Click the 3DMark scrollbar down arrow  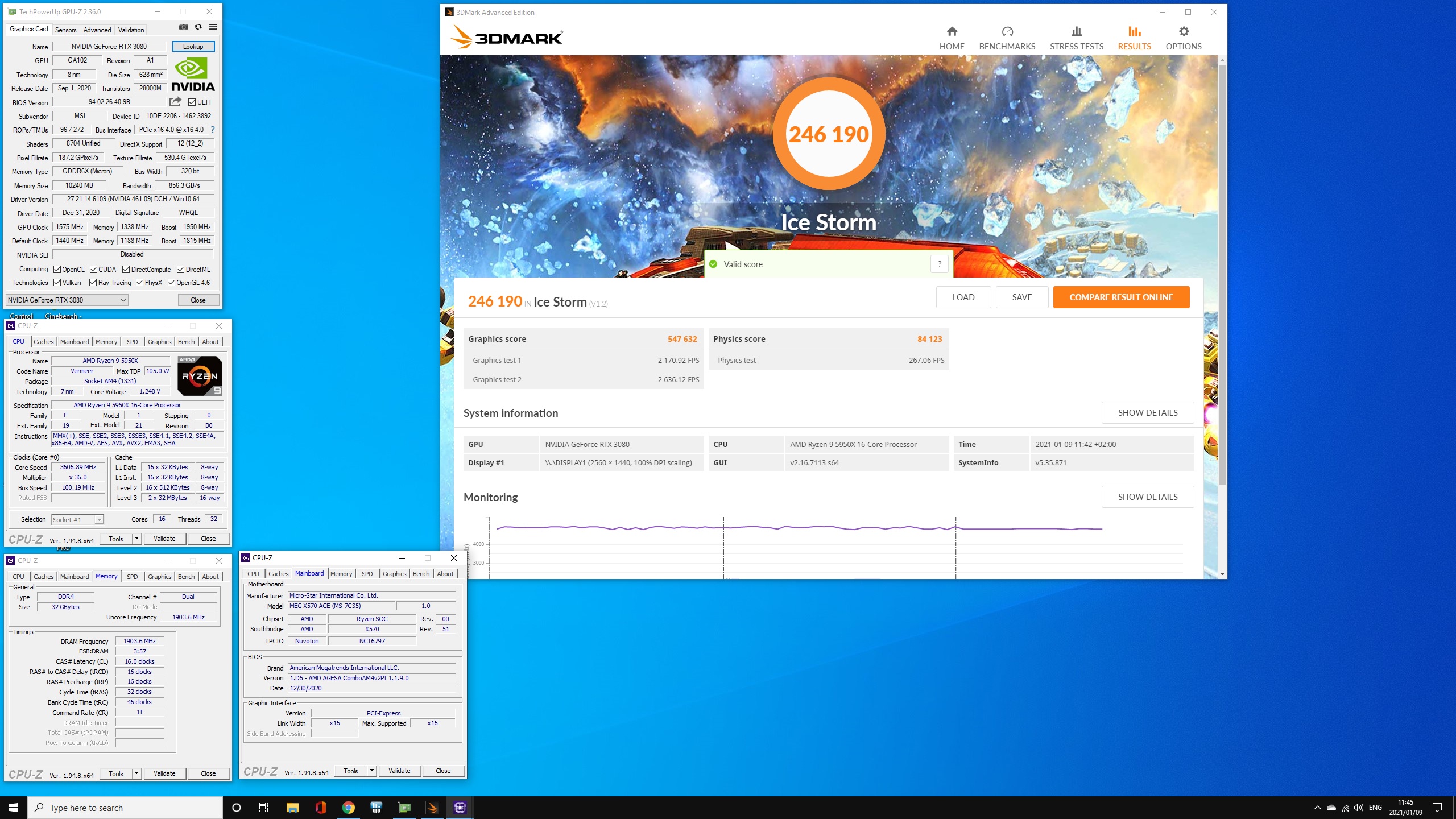click(x=1222, y=574)
